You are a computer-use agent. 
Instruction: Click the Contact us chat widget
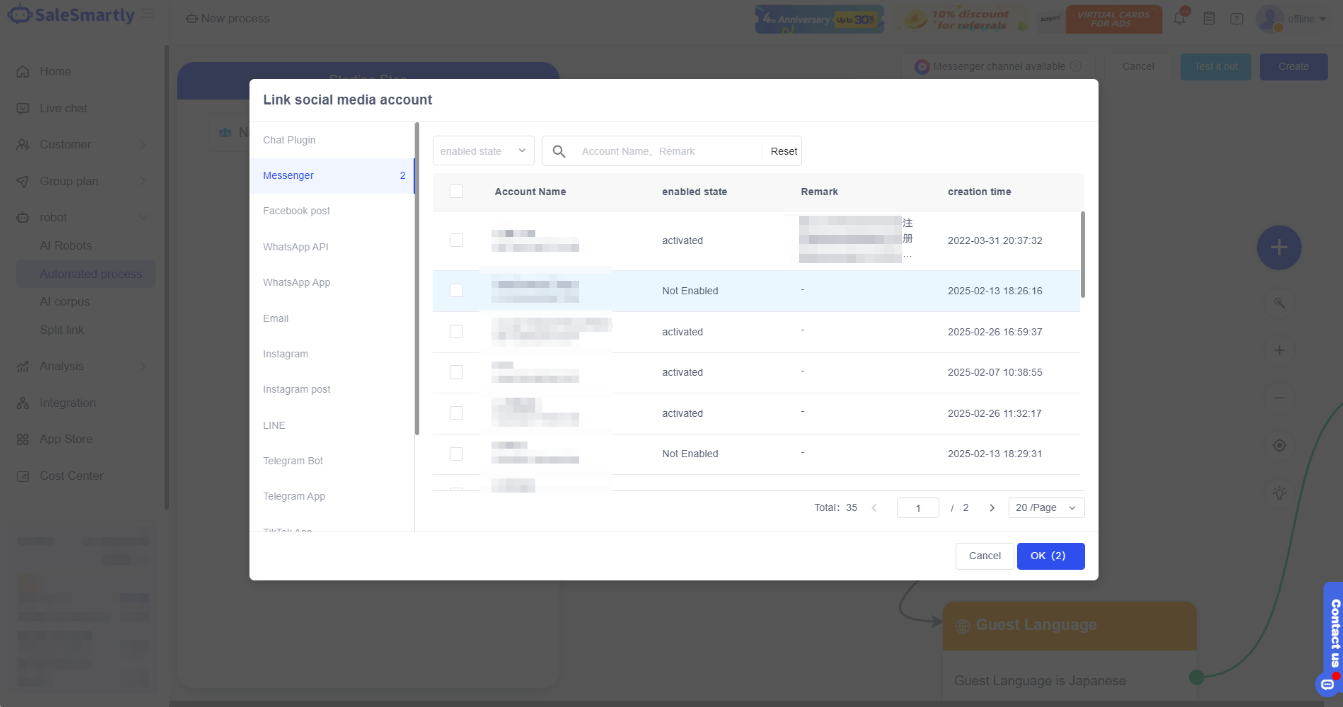[x=1333, y=638]
